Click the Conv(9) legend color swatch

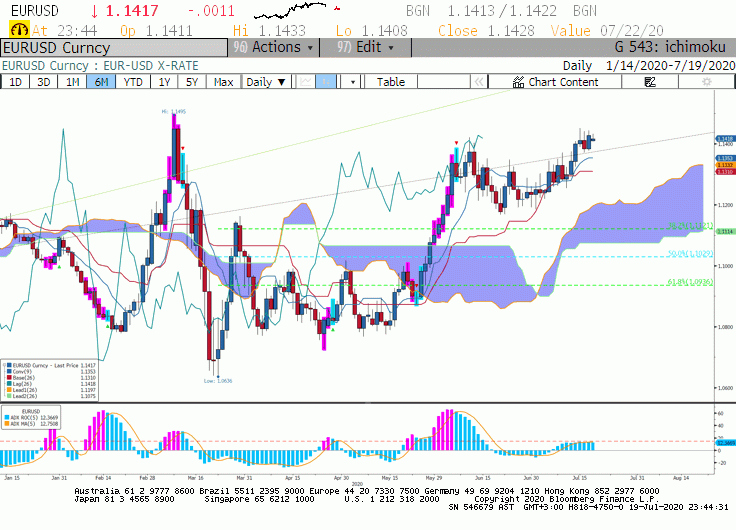click(x=9, y=371)
